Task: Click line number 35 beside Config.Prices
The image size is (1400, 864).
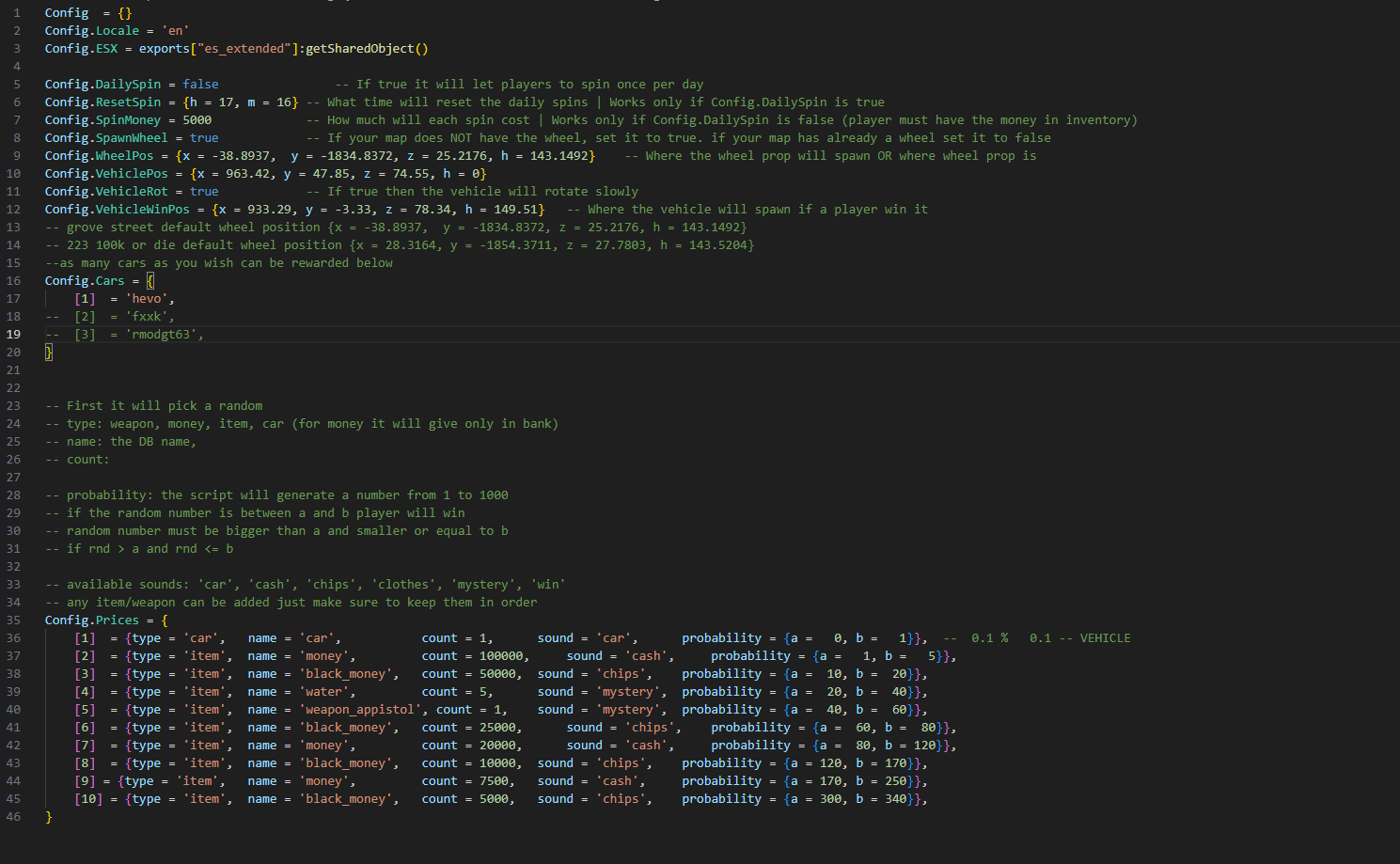Action: pyautogui.click(x=15, y=620)
